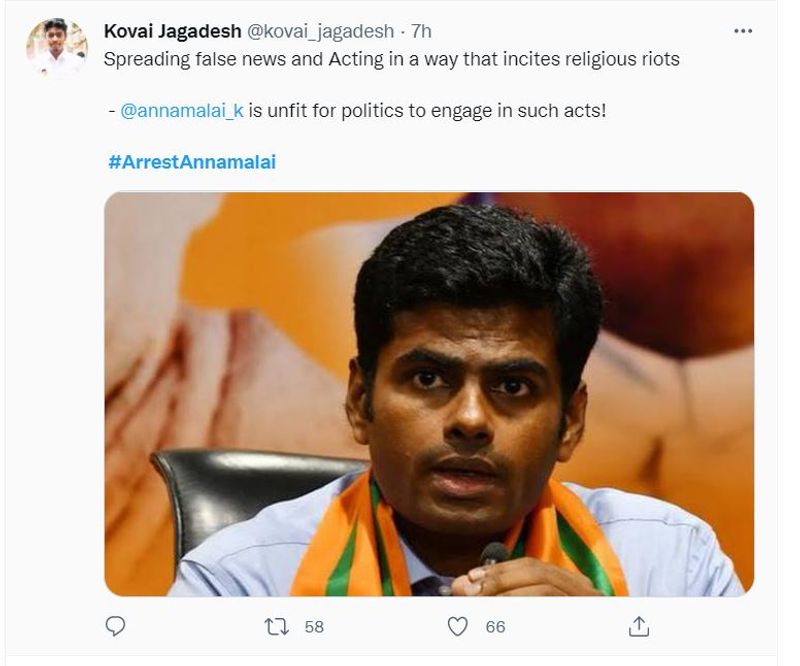Open the tweet's more options menu

(x=742, y=31)
